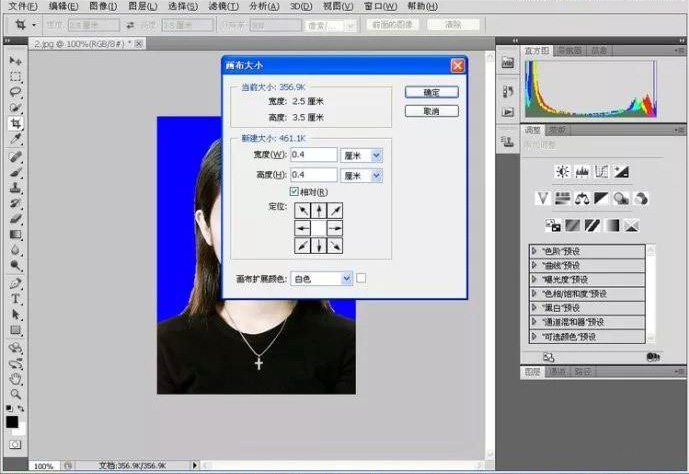The image size is (689, 474).
Task: Set anchor to top-left arrow
Action: (x=302, y=211)
